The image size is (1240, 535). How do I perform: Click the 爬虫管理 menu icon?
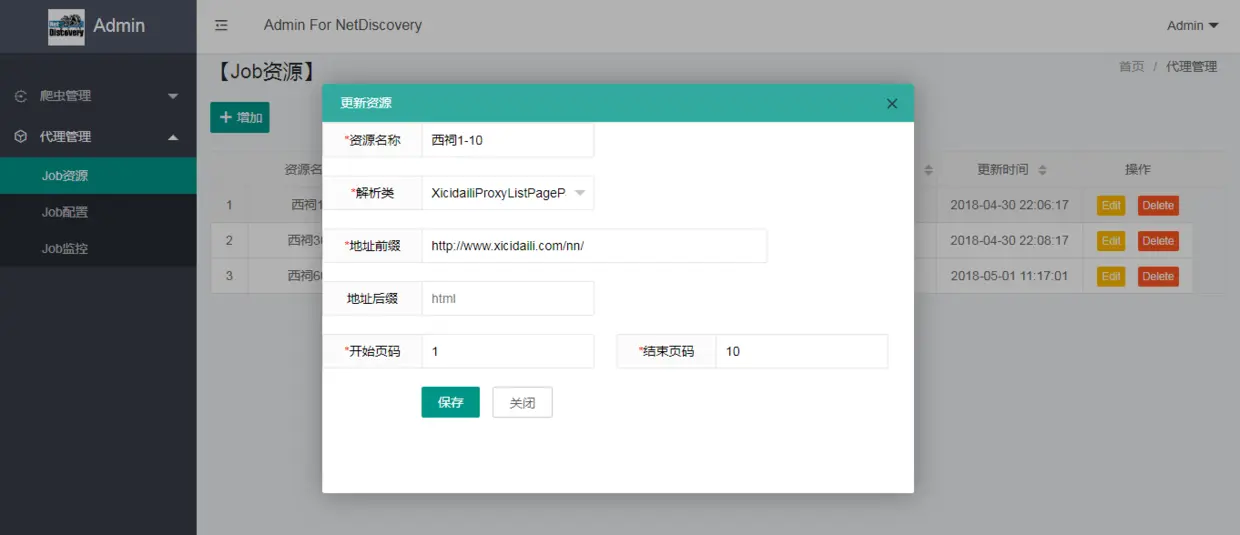20,96
